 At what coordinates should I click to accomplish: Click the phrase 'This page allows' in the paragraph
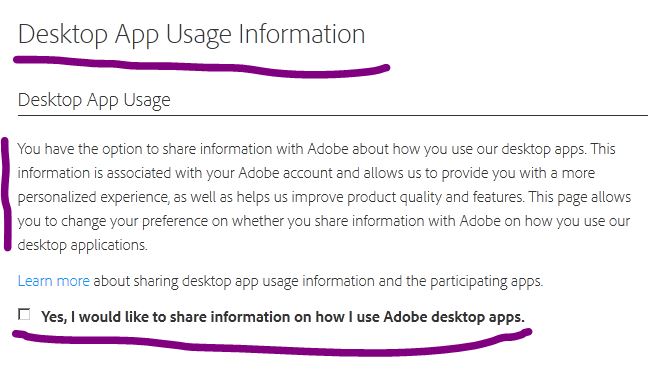point(580,197)
